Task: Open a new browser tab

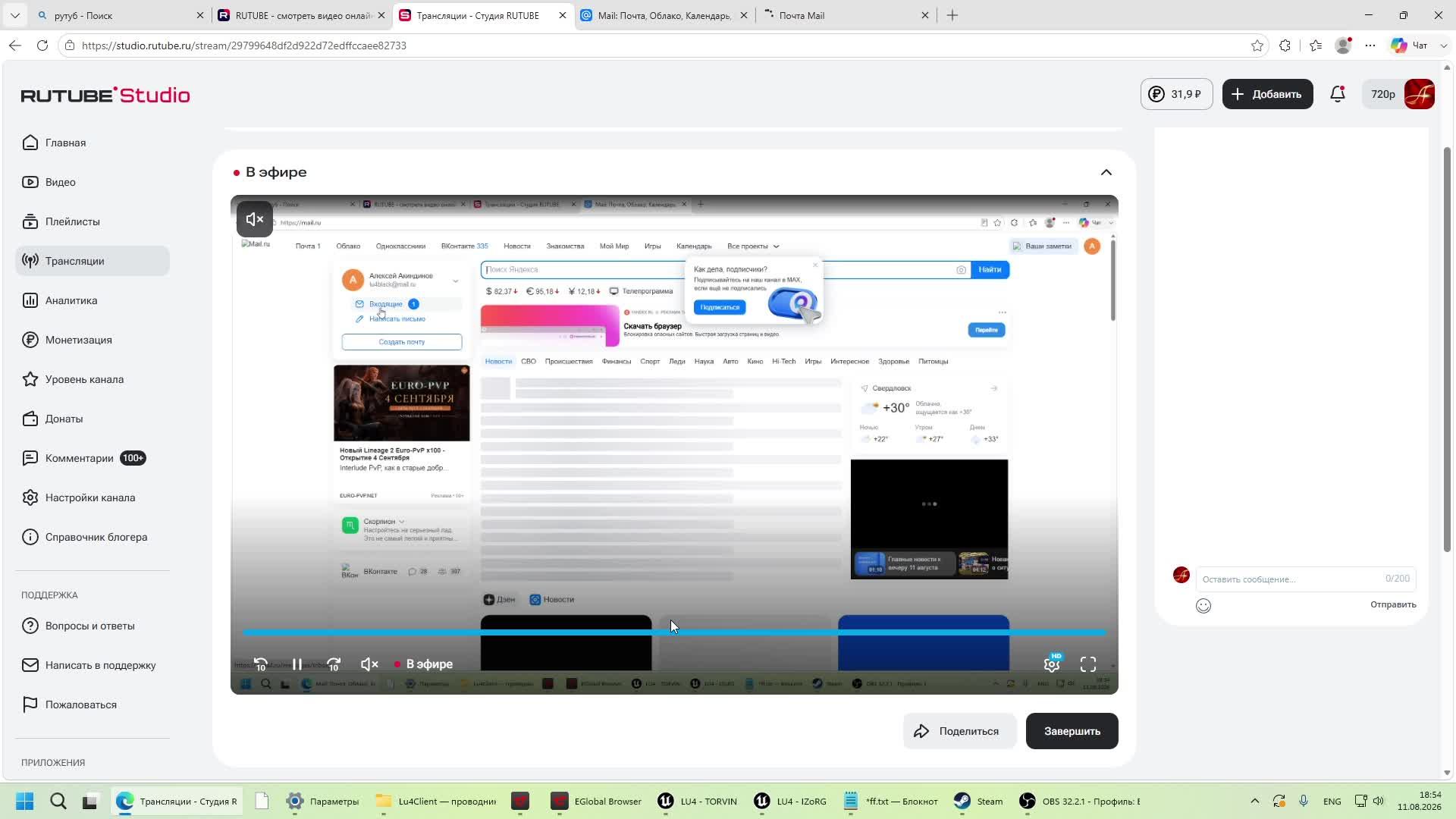Action: click(x=952, y=15)
